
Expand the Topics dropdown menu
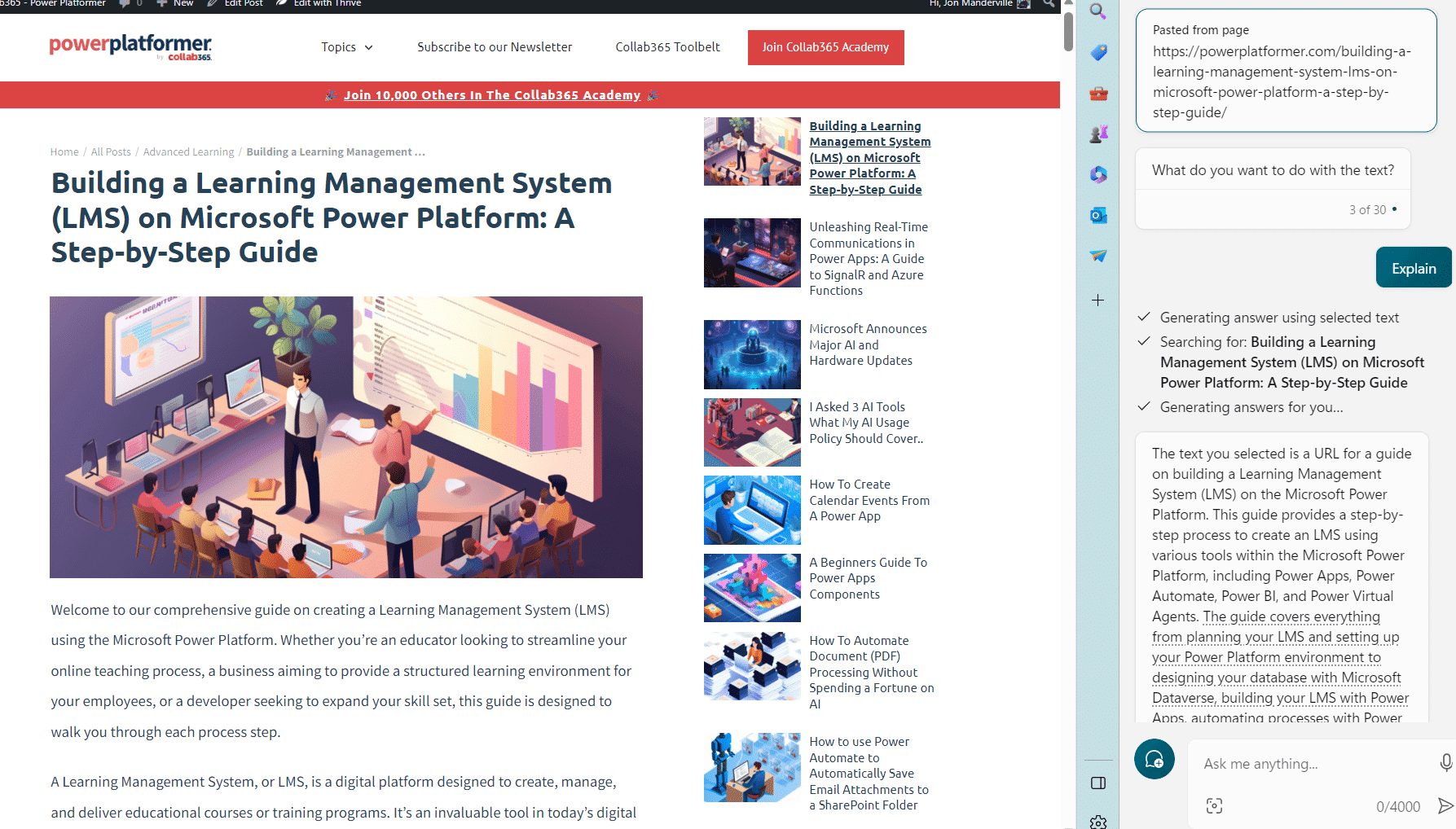coord(347,47)
